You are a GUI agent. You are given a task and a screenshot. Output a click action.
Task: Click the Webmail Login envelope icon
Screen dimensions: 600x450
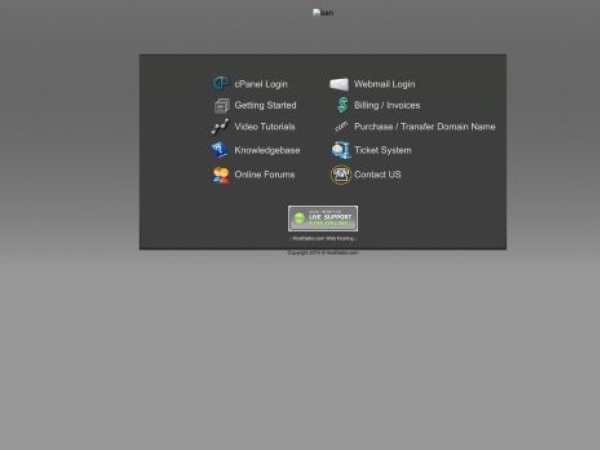(x=340, y=84)
